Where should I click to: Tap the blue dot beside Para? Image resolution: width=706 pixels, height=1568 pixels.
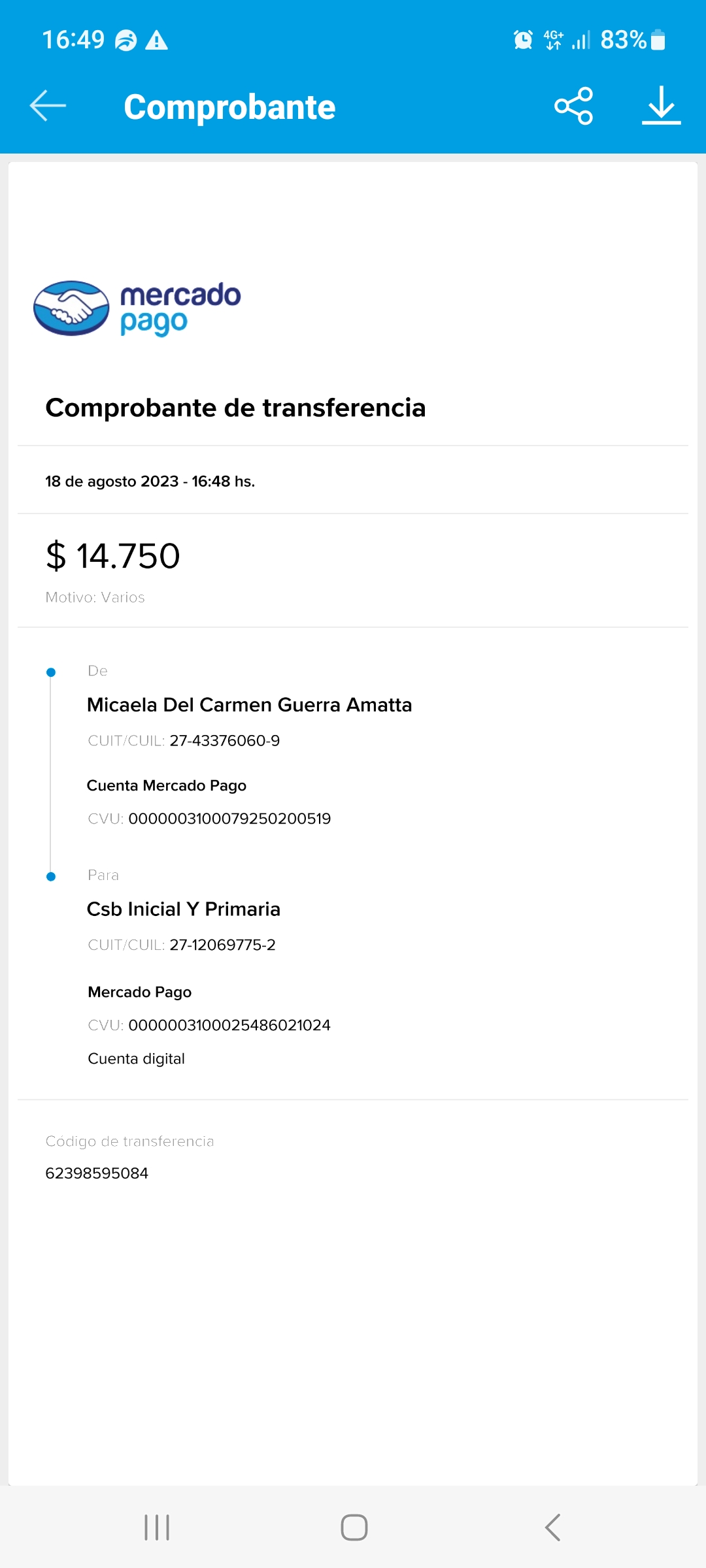click(x=51, y=877)
